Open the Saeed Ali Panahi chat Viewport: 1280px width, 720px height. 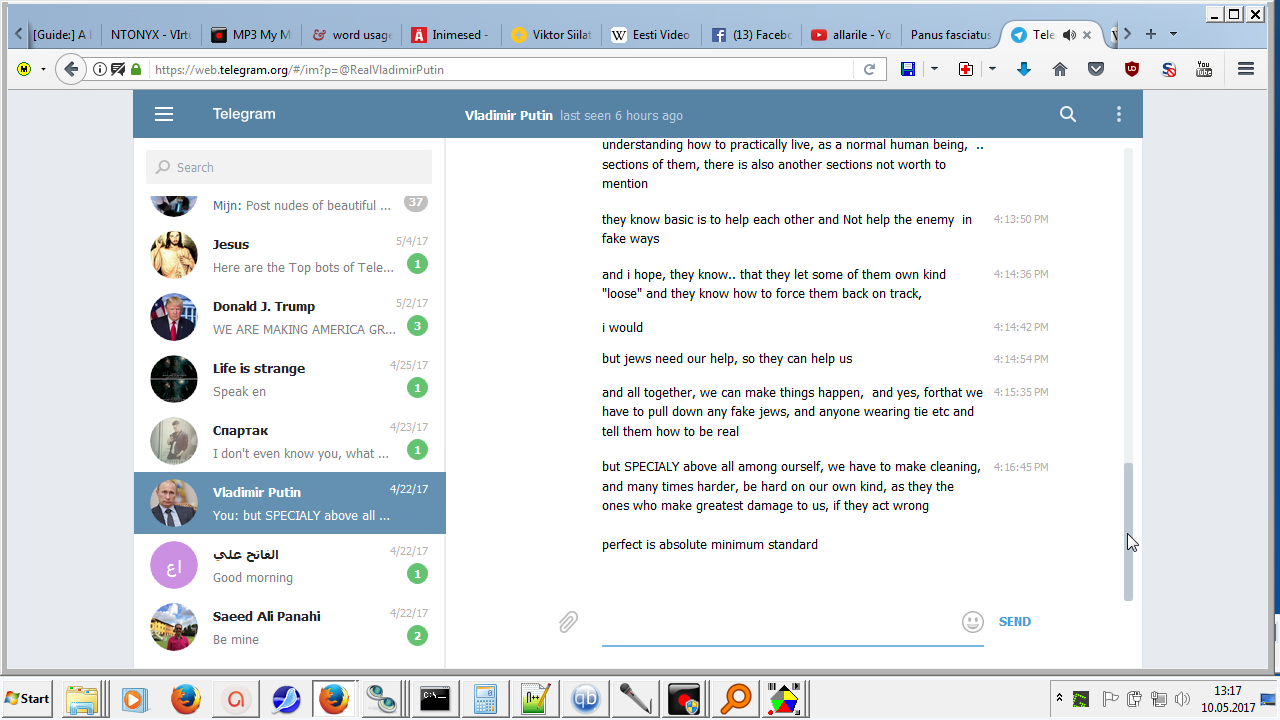click(x=290, y=627)
